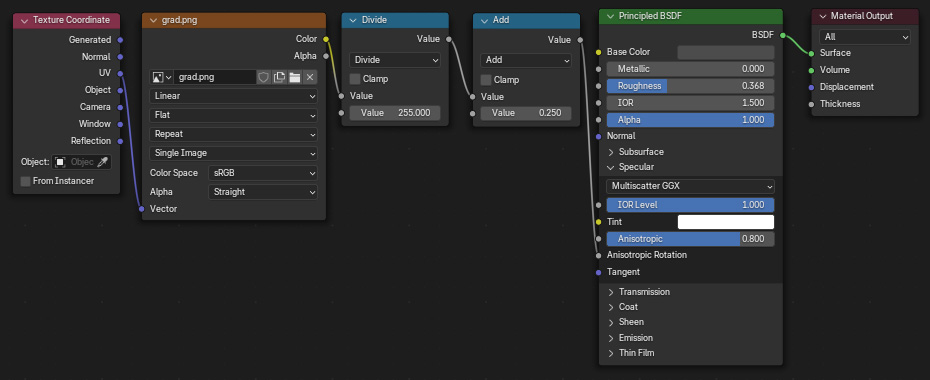Toggle Clamp checkbox on the Add node
930x380 pixels.
(x=486, y=79)
